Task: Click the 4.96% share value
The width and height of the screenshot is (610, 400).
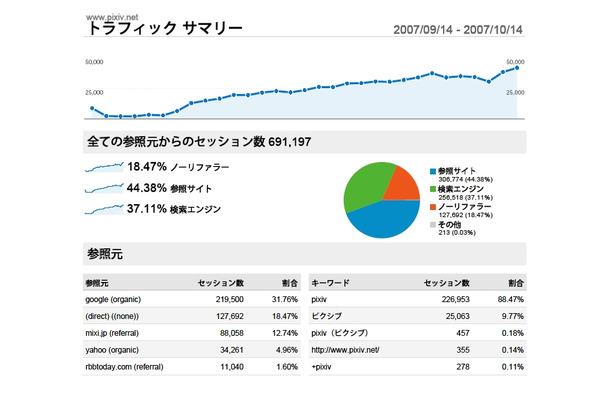Action: 287,350
